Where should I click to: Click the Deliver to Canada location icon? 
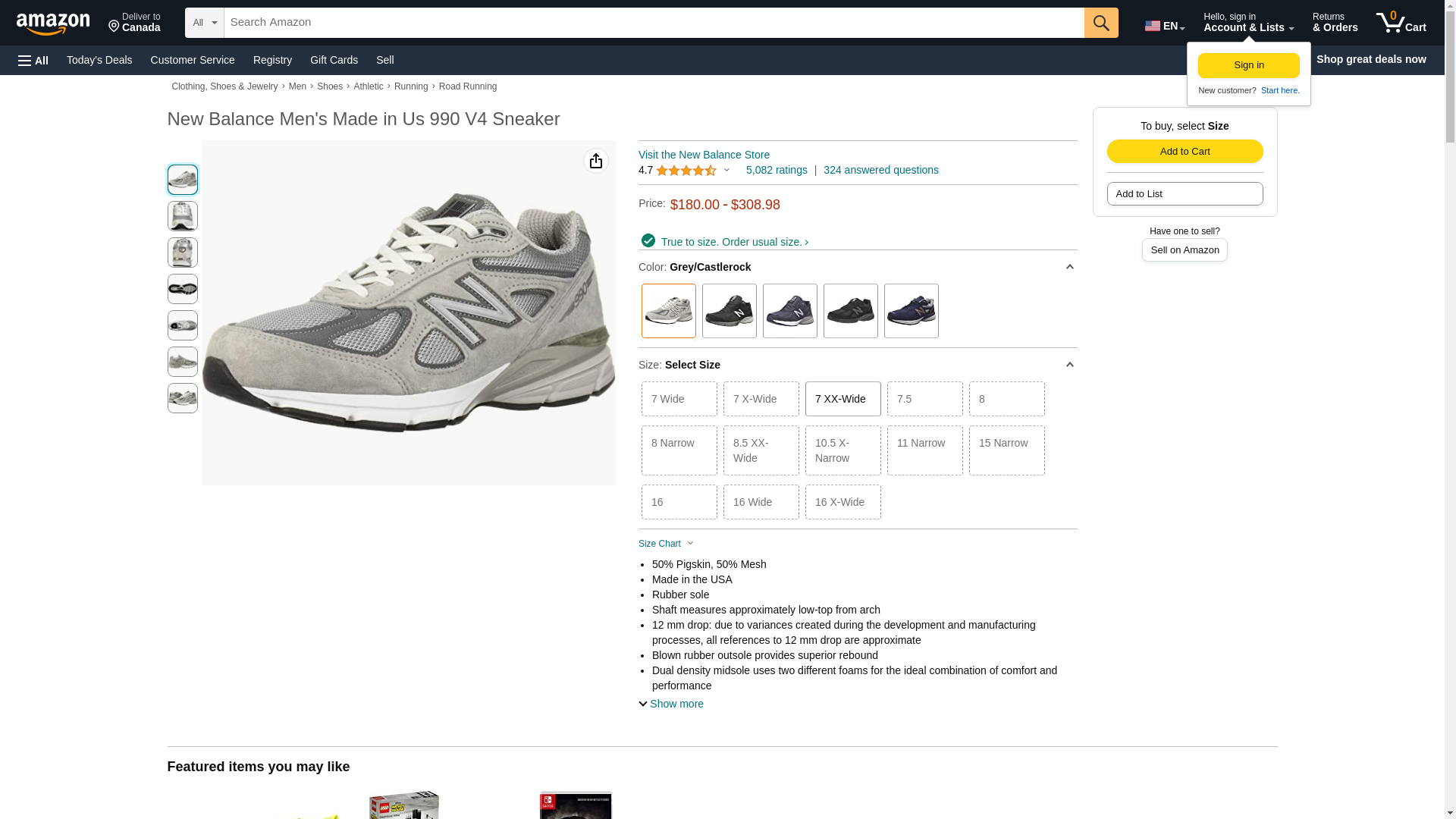[x=115, y=27]
